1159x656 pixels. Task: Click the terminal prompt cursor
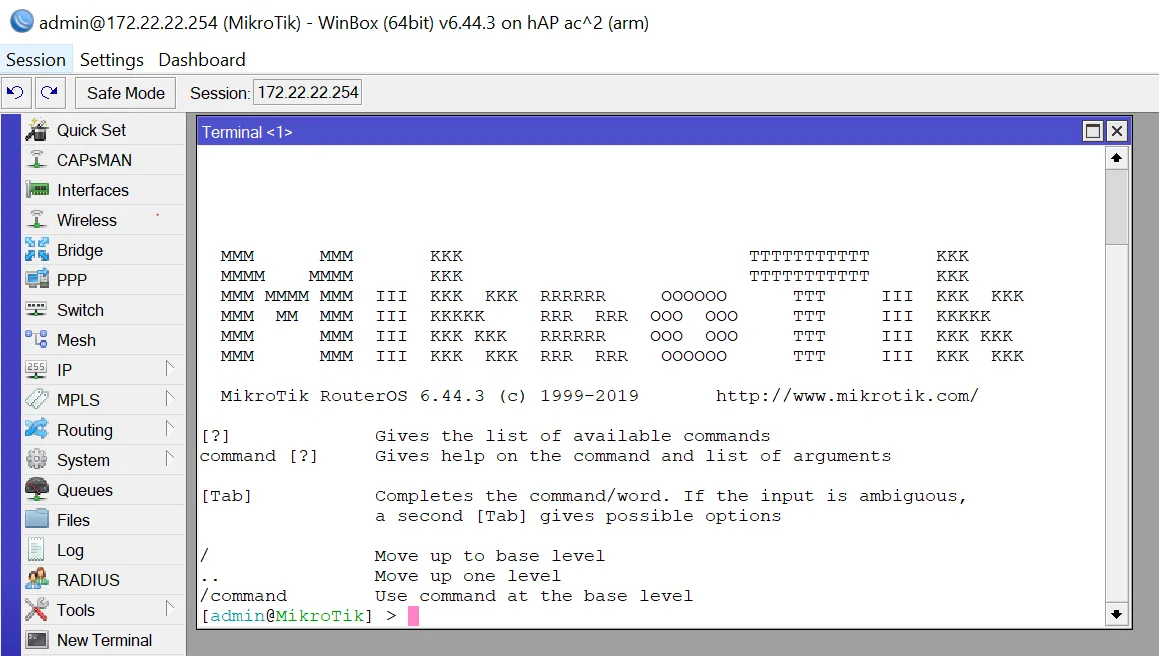click(413, 615)
